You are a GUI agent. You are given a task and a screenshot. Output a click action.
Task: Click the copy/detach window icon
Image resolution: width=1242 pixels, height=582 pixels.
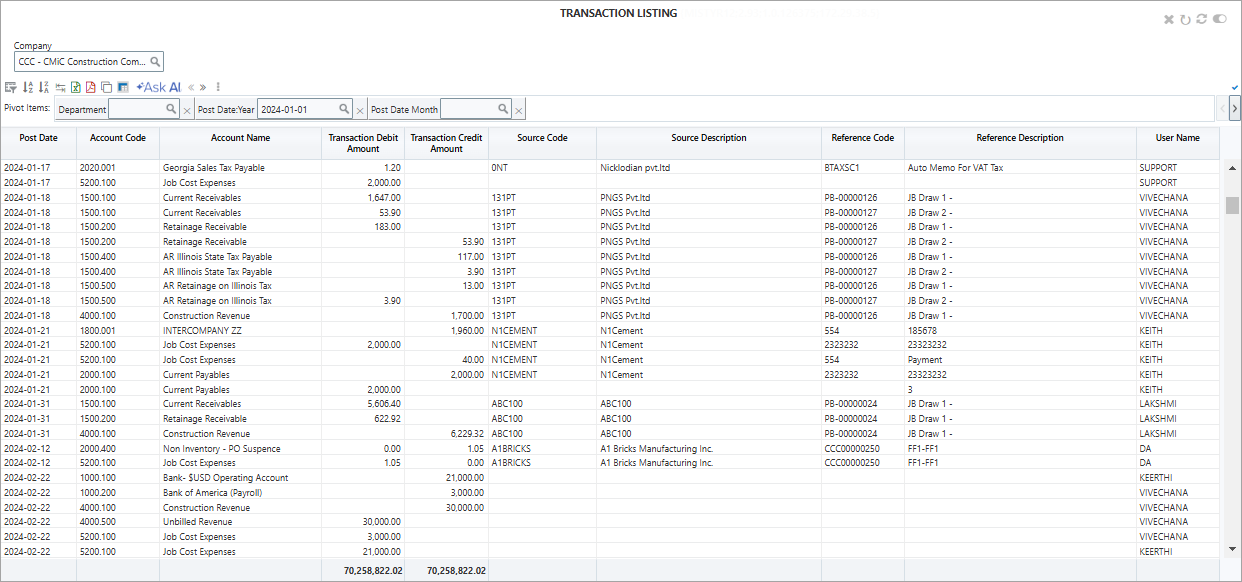[106, 87]
